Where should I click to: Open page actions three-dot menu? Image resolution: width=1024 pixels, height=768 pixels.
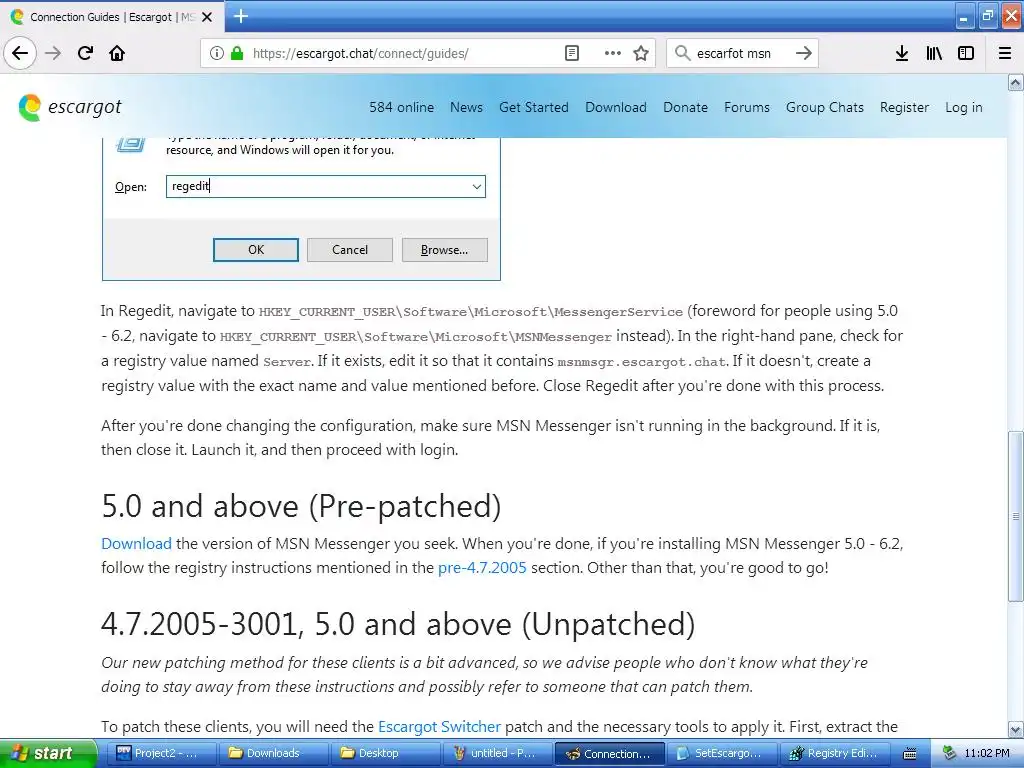613,53
